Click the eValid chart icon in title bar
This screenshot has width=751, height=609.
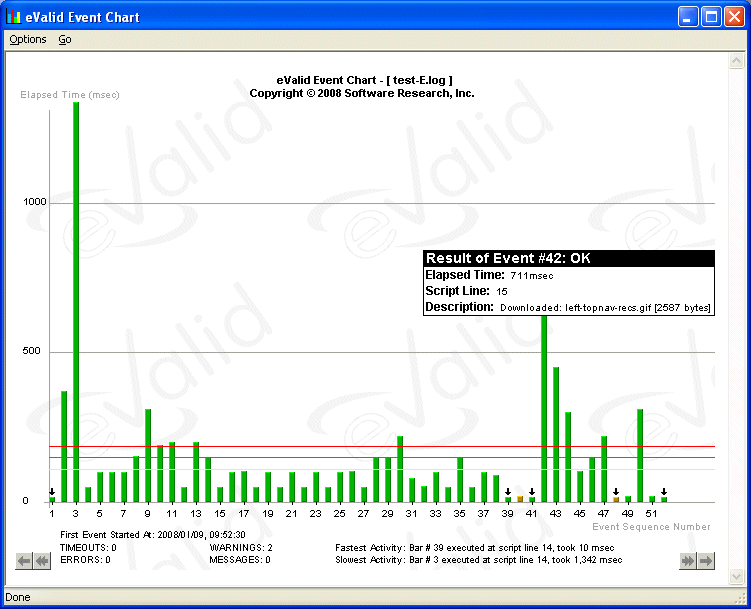pyautogui.click(x=14, y=17)
